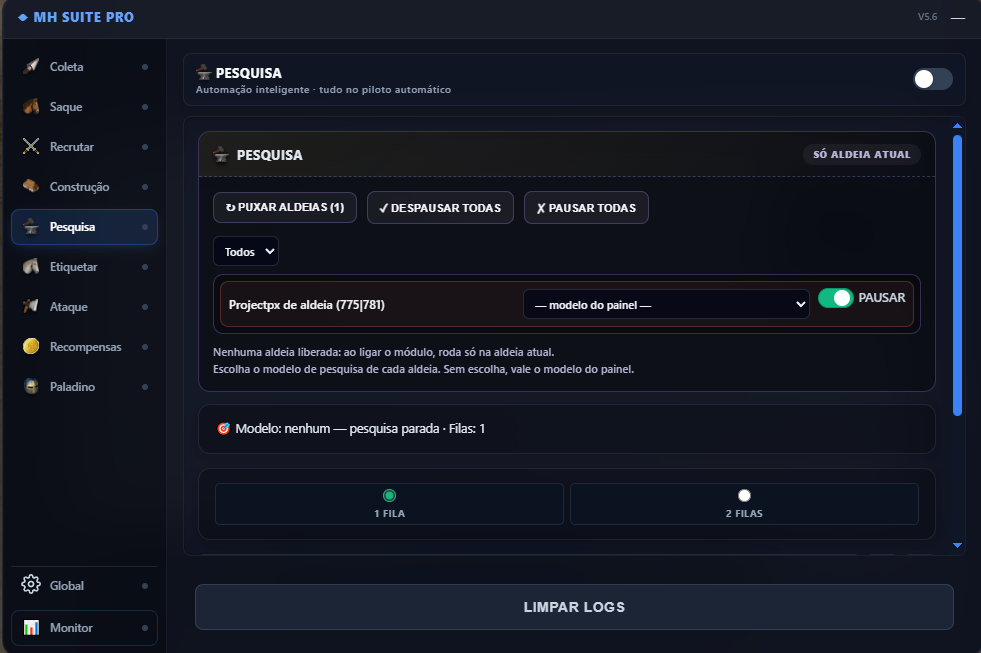
Task: Click the status dot next to Ataque
Action: coord(145,307)
